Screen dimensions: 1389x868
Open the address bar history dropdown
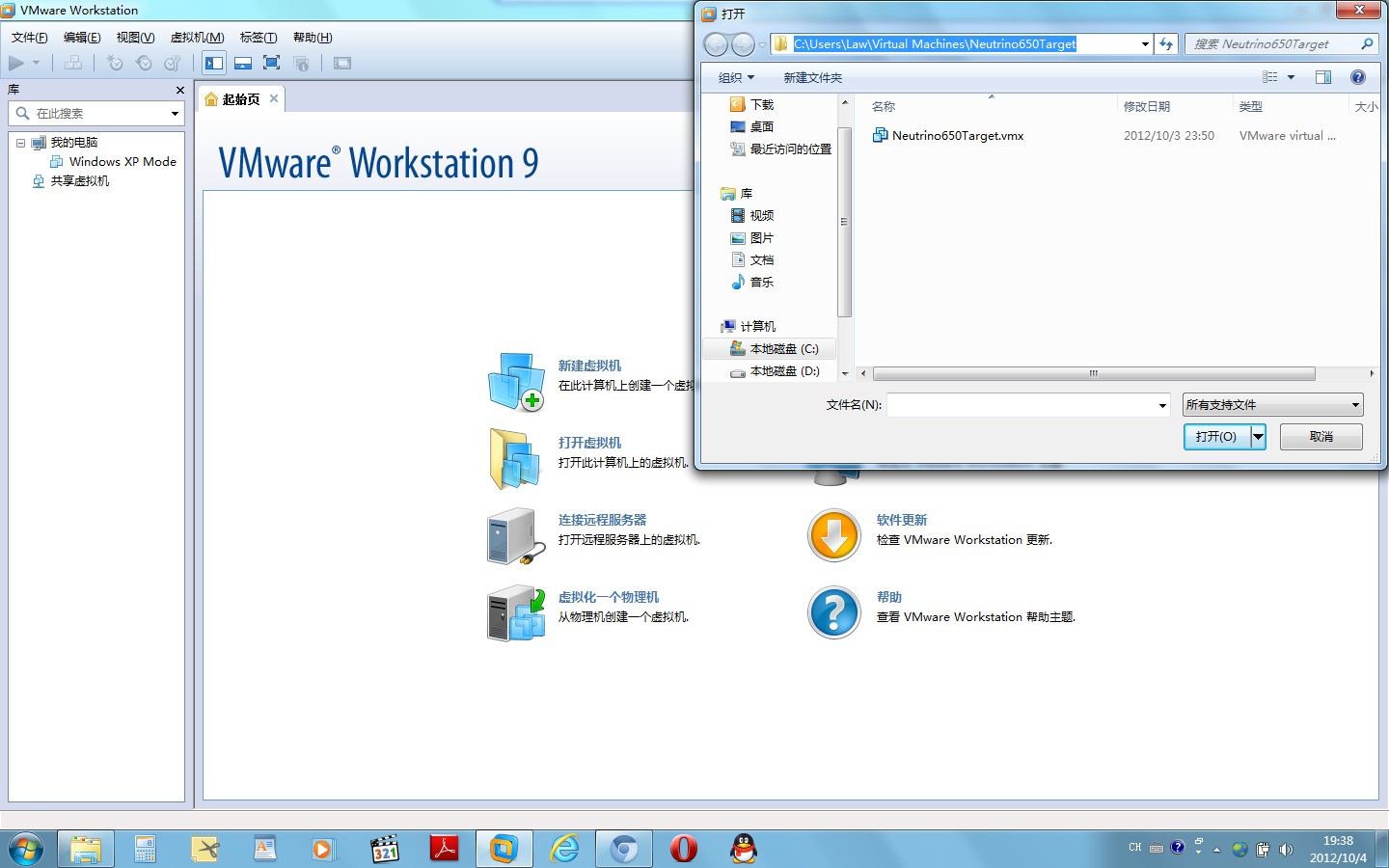click(1145, 44)
